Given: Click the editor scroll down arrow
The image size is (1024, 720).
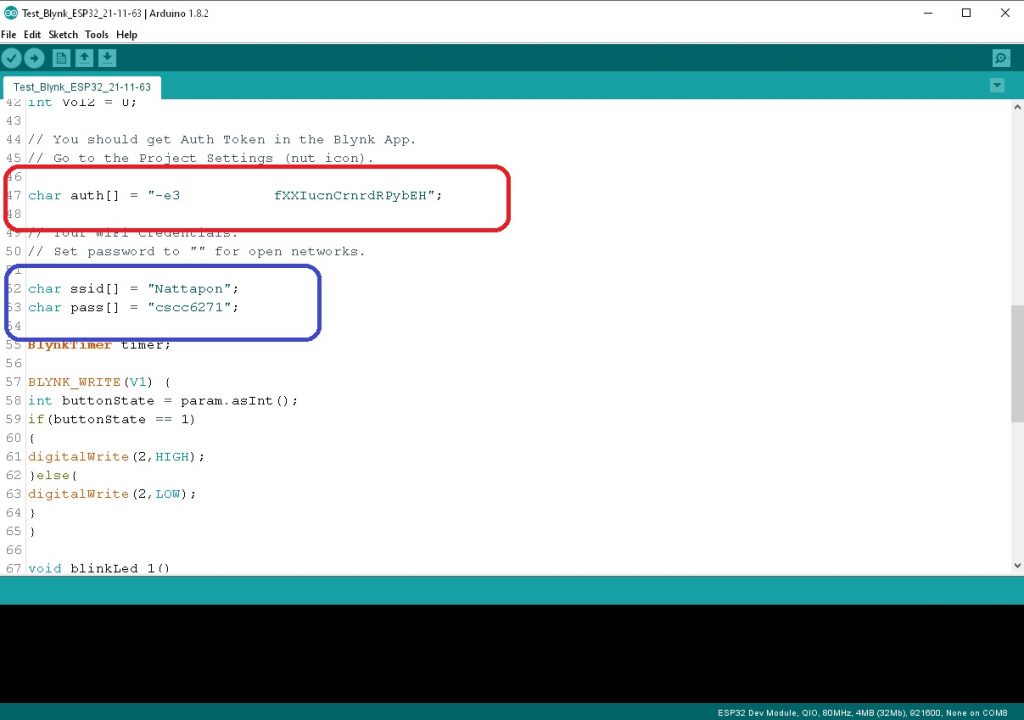Looking at the screenshot, I should 1017,566.
